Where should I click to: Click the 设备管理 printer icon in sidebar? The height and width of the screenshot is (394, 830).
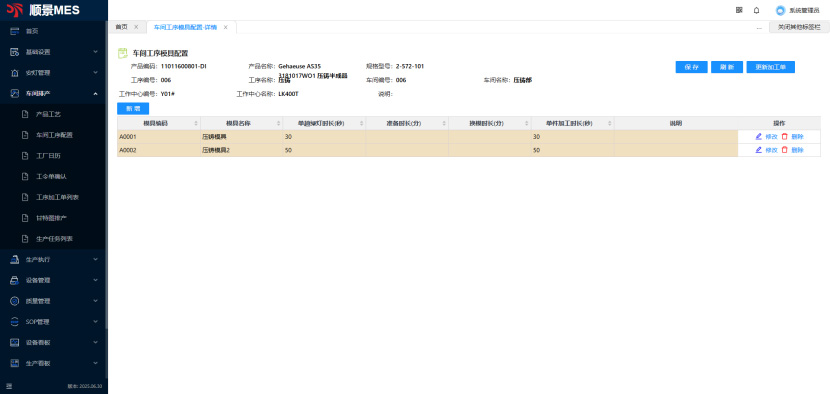coord(15,280)
